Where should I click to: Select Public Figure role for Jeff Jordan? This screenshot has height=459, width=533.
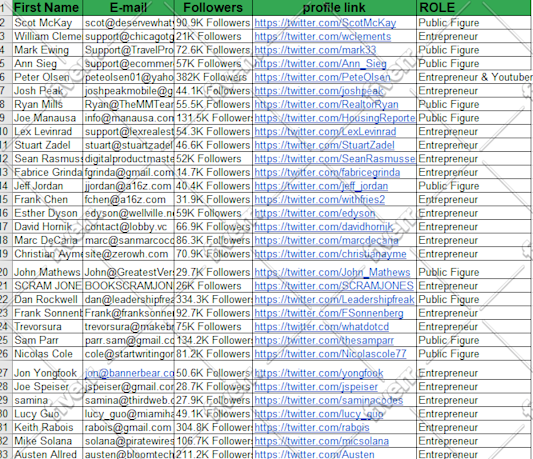coord(474,186)
